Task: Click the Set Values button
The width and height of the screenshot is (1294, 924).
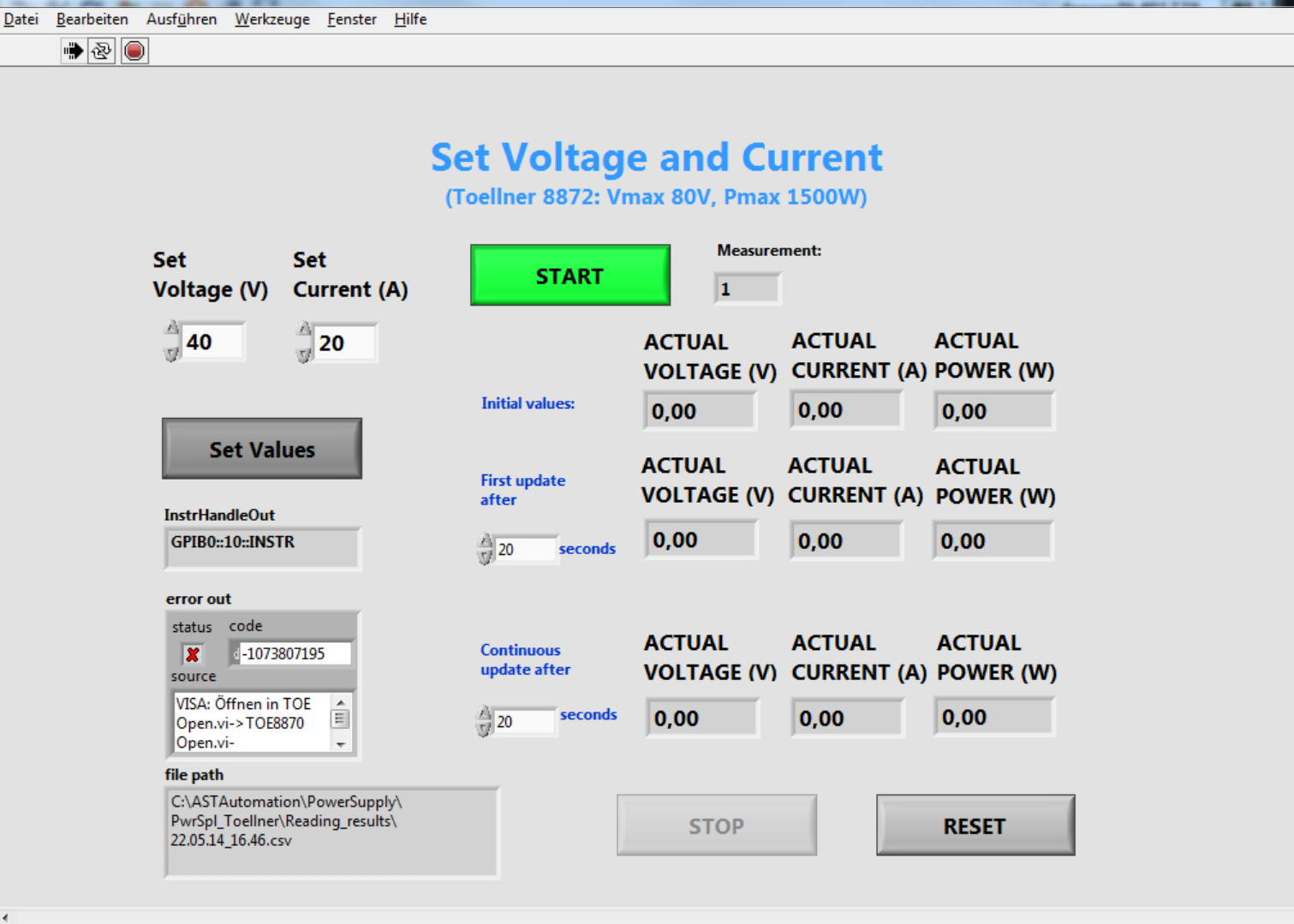Action: pos(262,449)
